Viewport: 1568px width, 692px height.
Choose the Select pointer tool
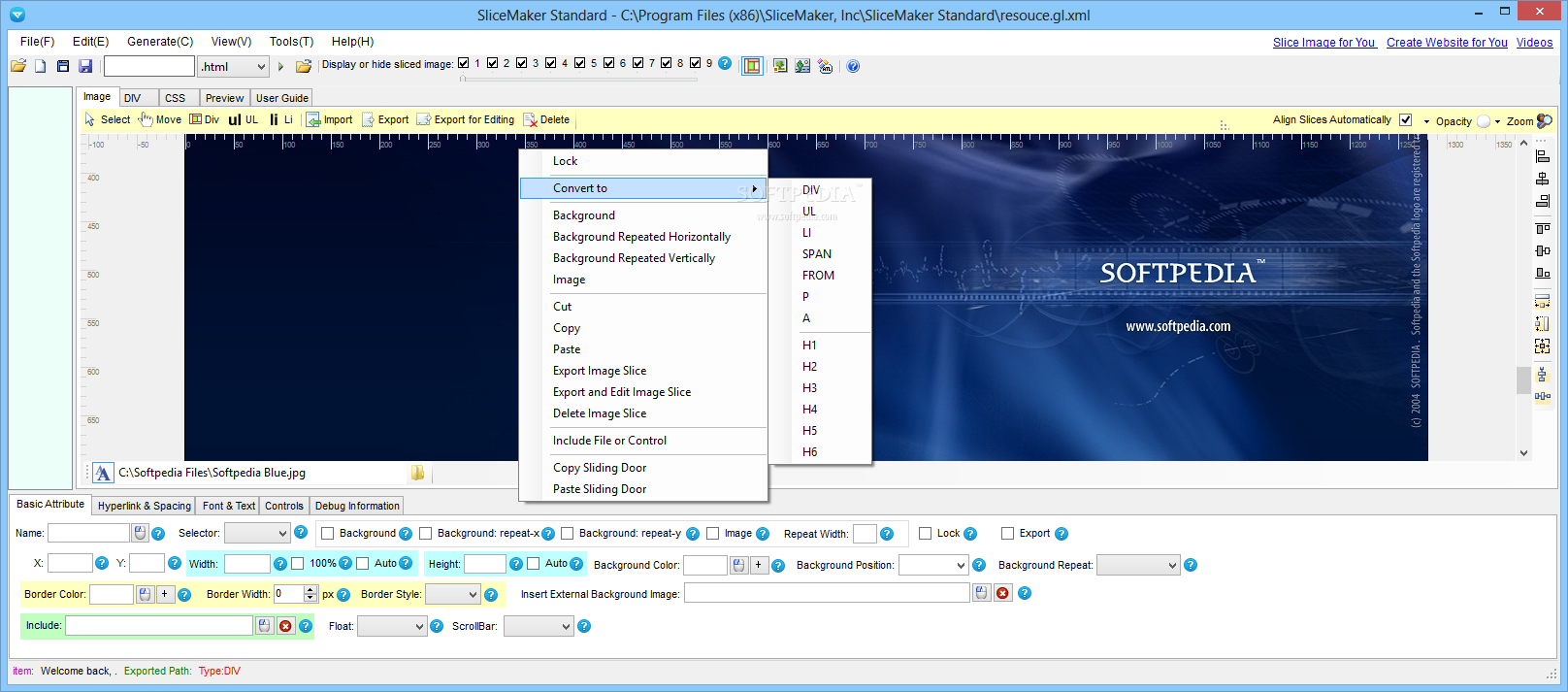[x=108, y=119]
